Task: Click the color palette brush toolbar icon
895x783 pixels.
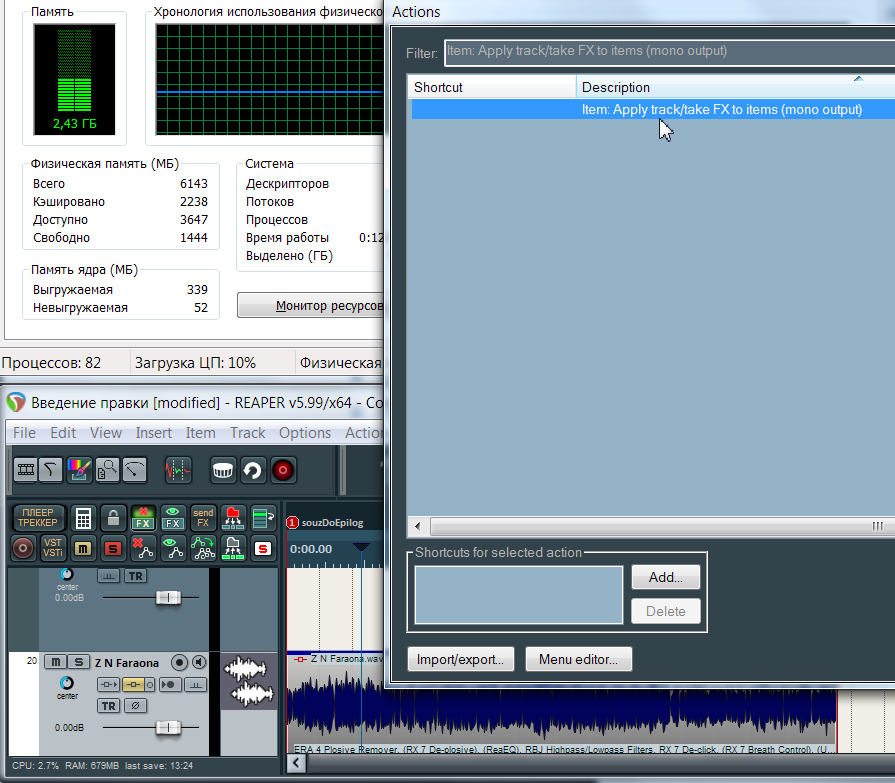Action: [x=79, y=469]
